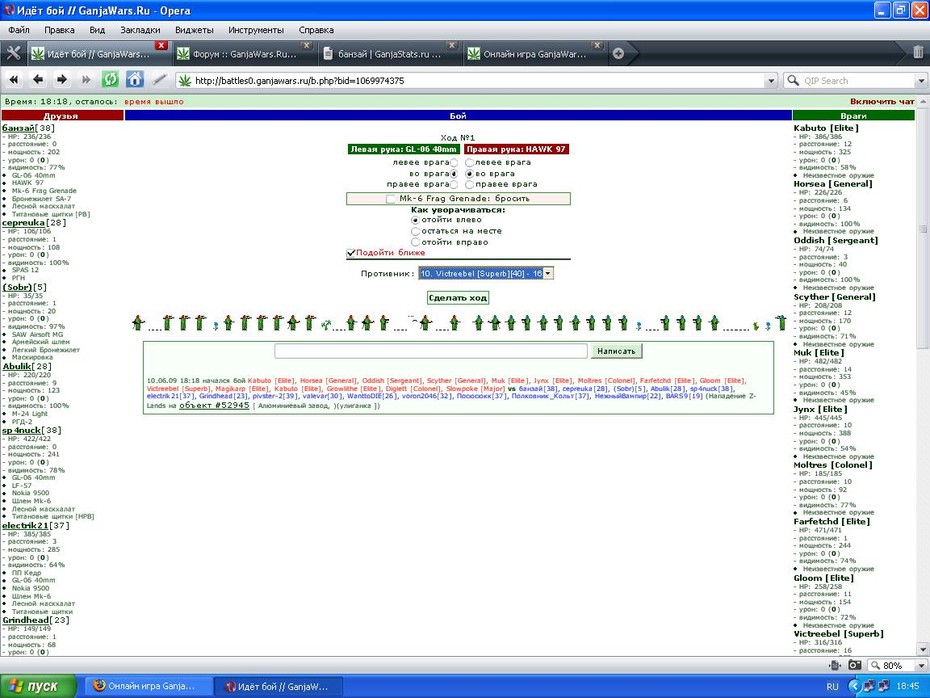Select right hand 'левее врага' radio

pos(469,162)
